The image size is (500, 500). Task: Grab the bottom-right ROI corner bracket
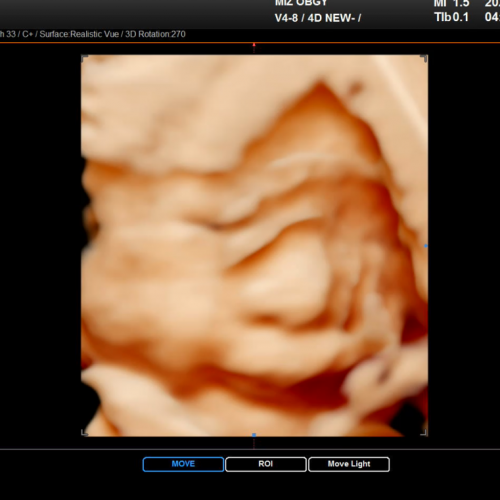tap(424, 432)
